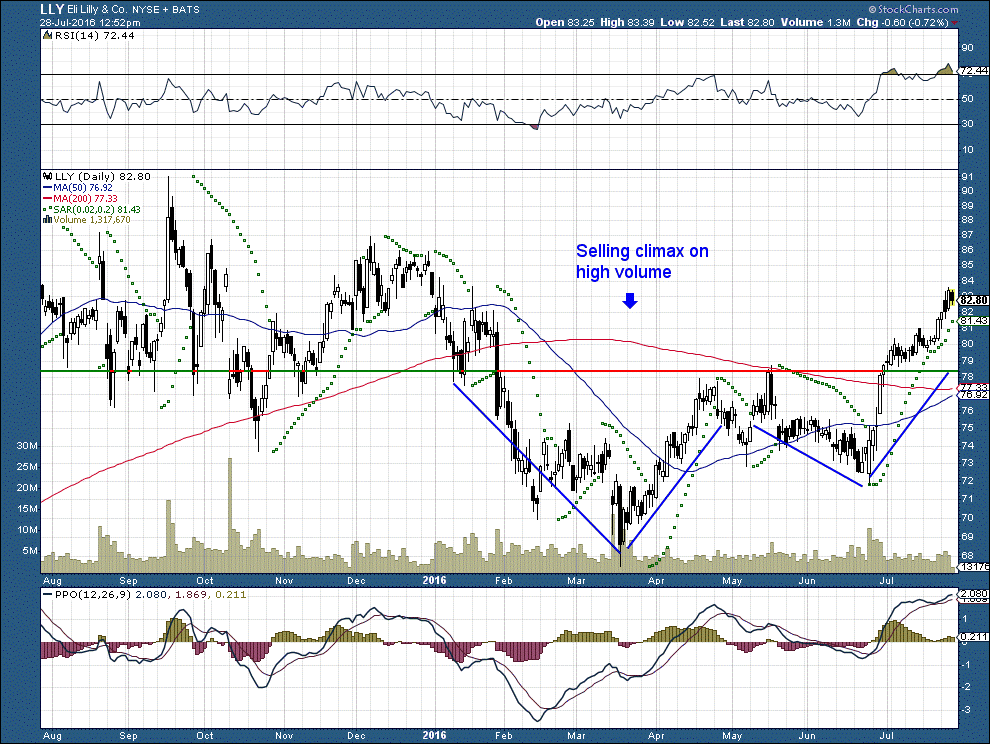
Task: Click the blue down arrow under Selling climax
Action: click(x=629, y=300)
